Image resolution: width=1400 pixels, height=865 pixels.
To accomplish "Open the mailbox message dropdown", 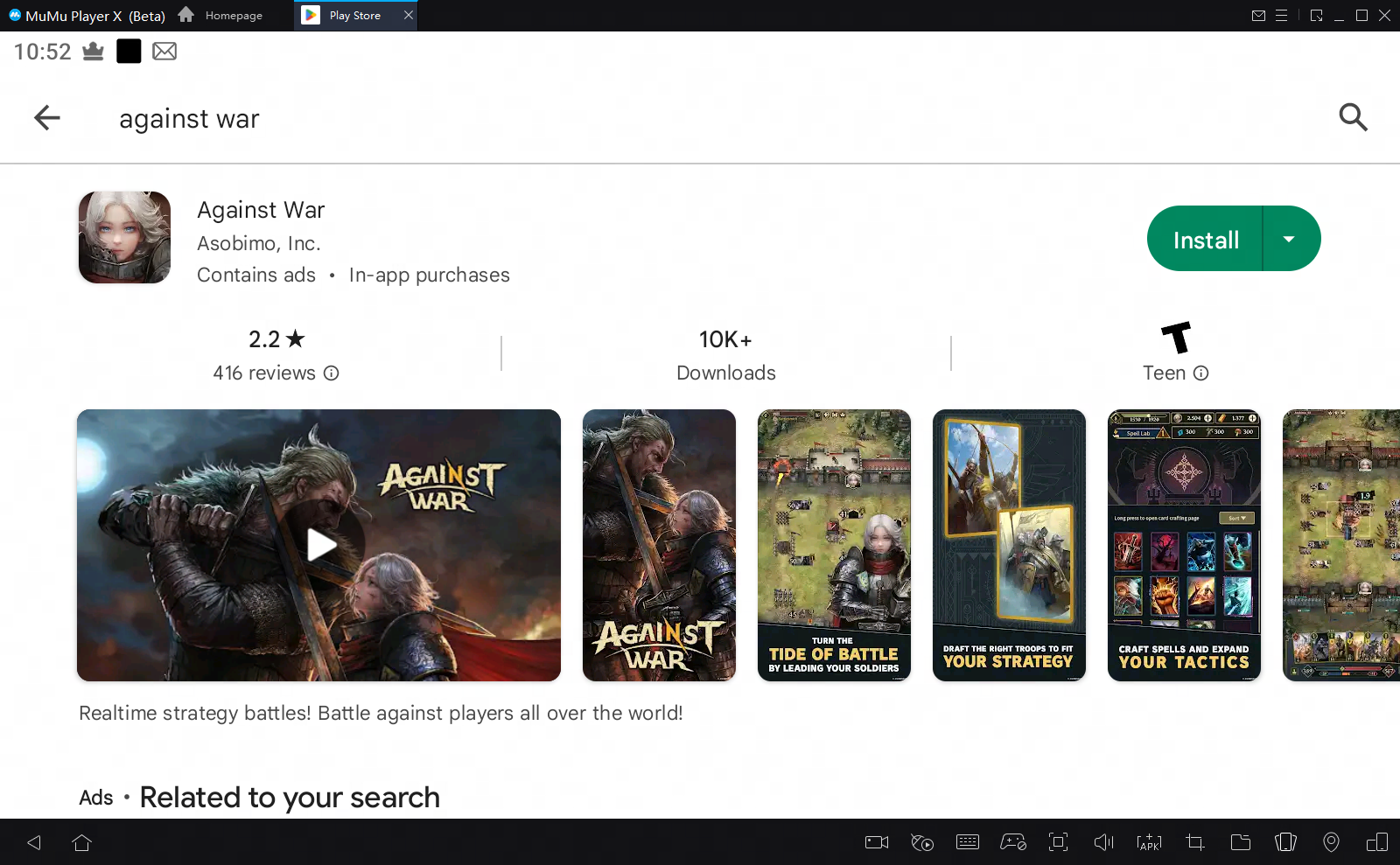I will click(1259, 15).
